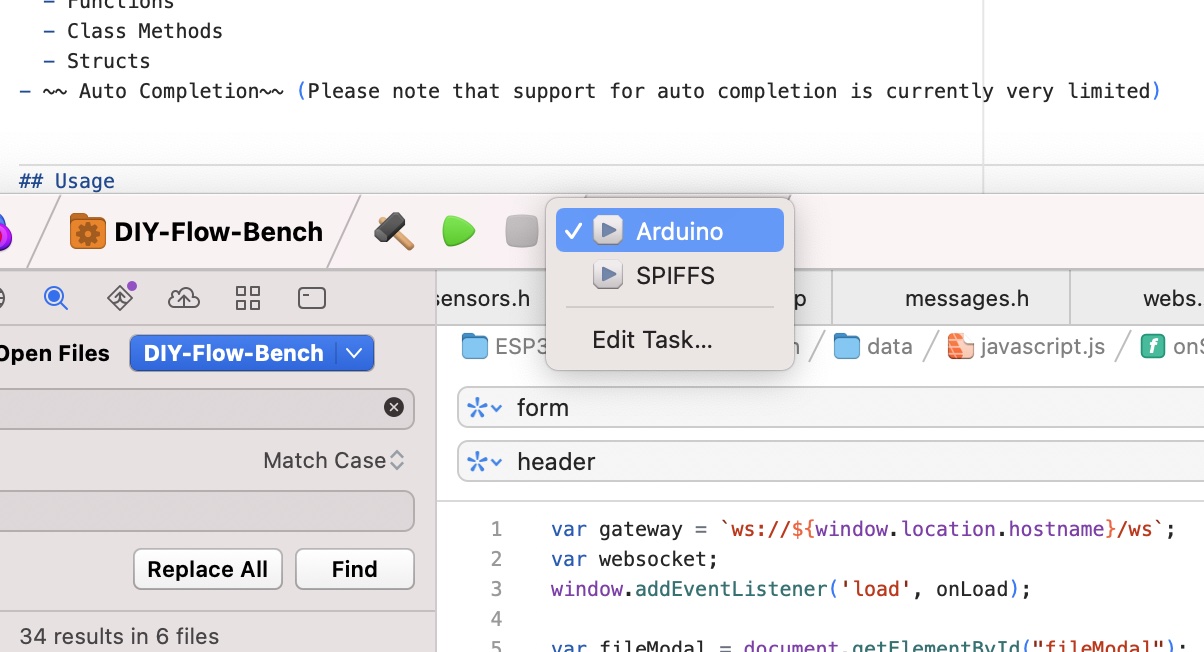The width and height of the screenshot is (1204, 652).
Task: Click the green function symbol icon in path bar
Action: pyautogui.click(x=1154, y=346)
